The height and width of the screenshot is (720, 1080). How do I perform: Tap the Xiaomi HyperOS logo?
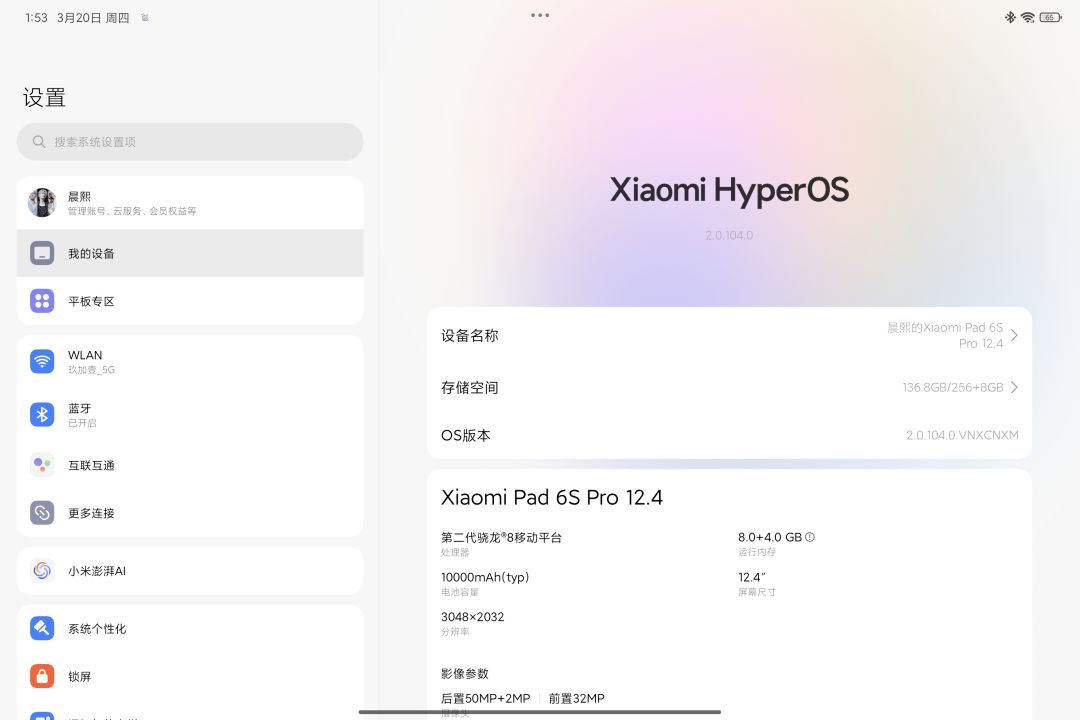pos(729,190)
